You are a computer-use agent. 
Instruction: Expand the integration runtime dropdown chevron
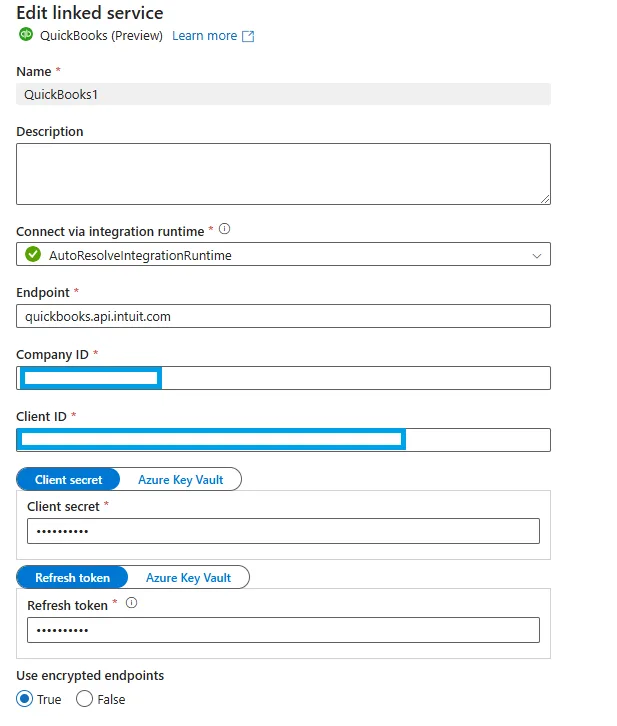point(537,256)
